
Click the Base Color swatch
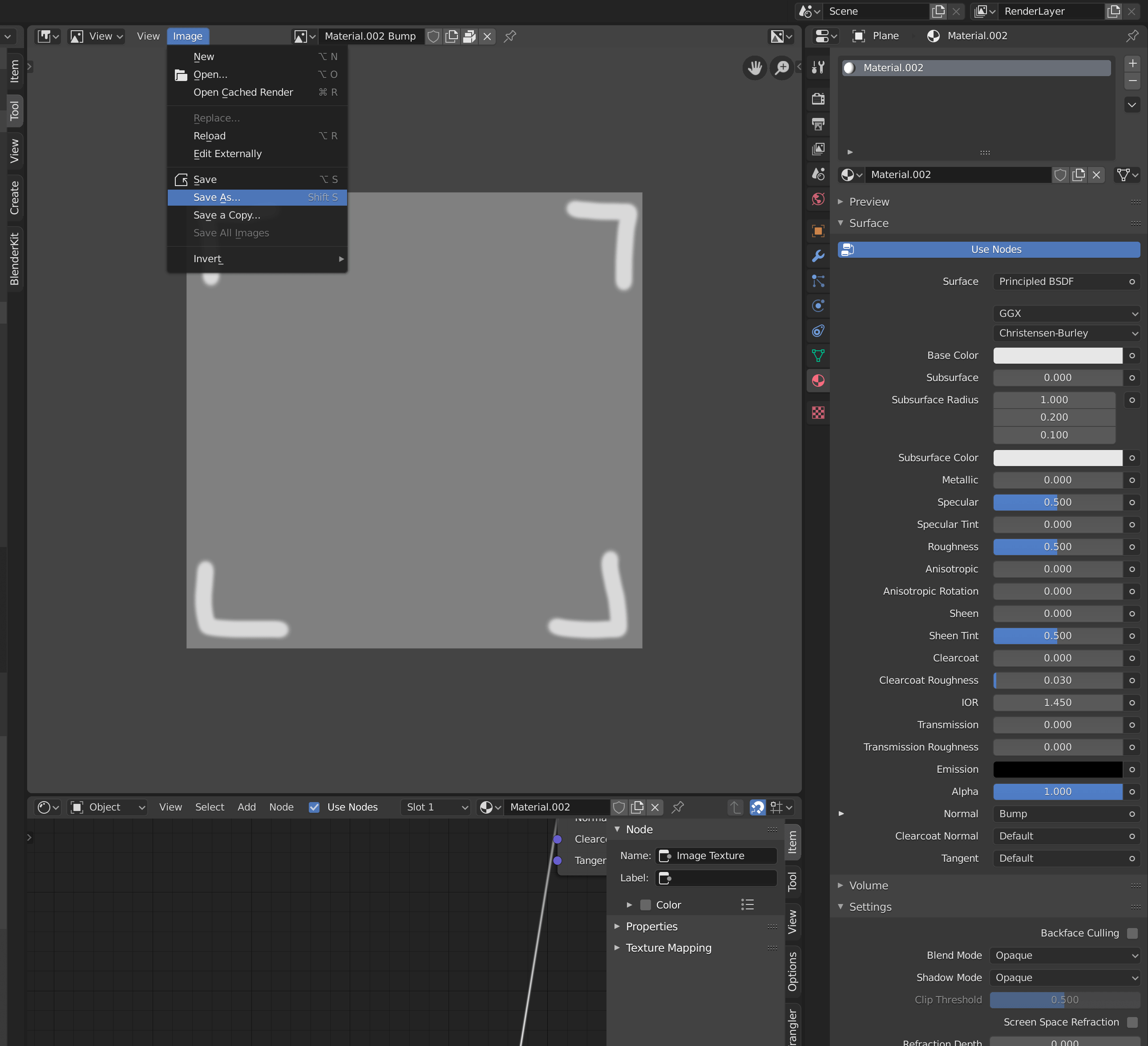pyautogui.click(x=1058, y=355)
